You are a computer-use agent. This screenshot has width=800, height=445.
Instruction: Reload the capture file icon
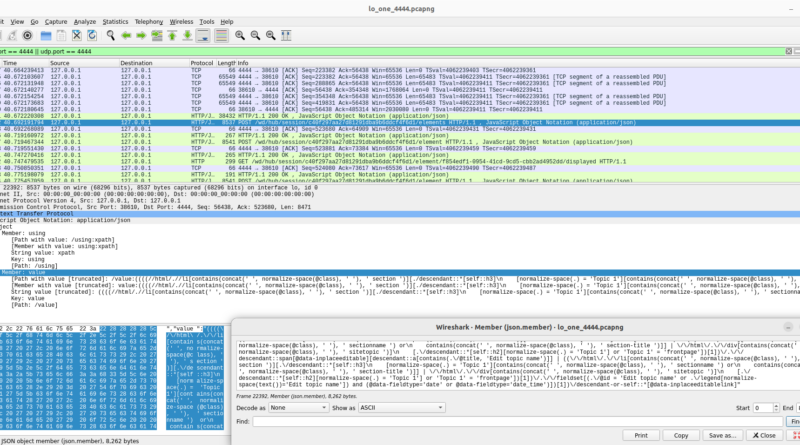(x=92, y=35)
